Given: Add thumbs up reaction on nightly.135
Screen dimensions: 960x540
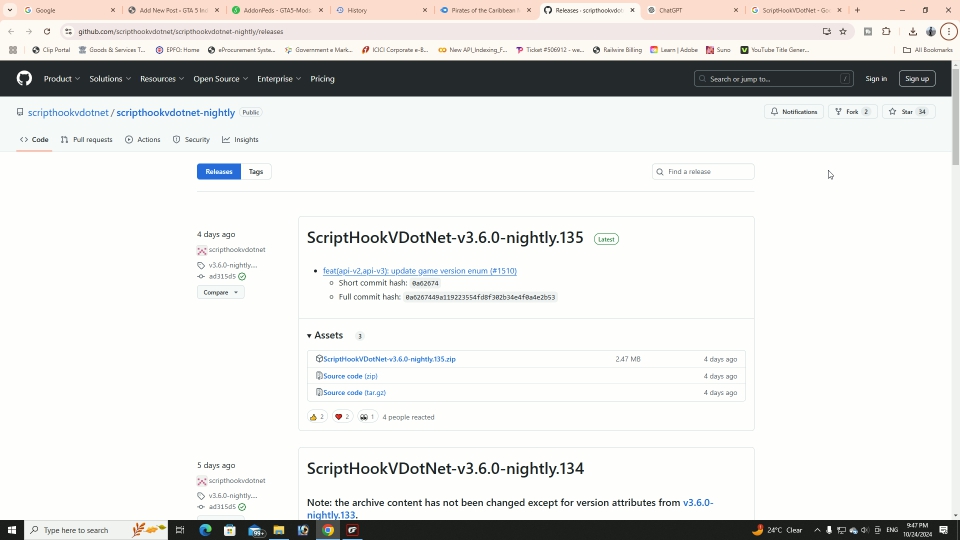Looking at the screenshot, I should point(317,417).
